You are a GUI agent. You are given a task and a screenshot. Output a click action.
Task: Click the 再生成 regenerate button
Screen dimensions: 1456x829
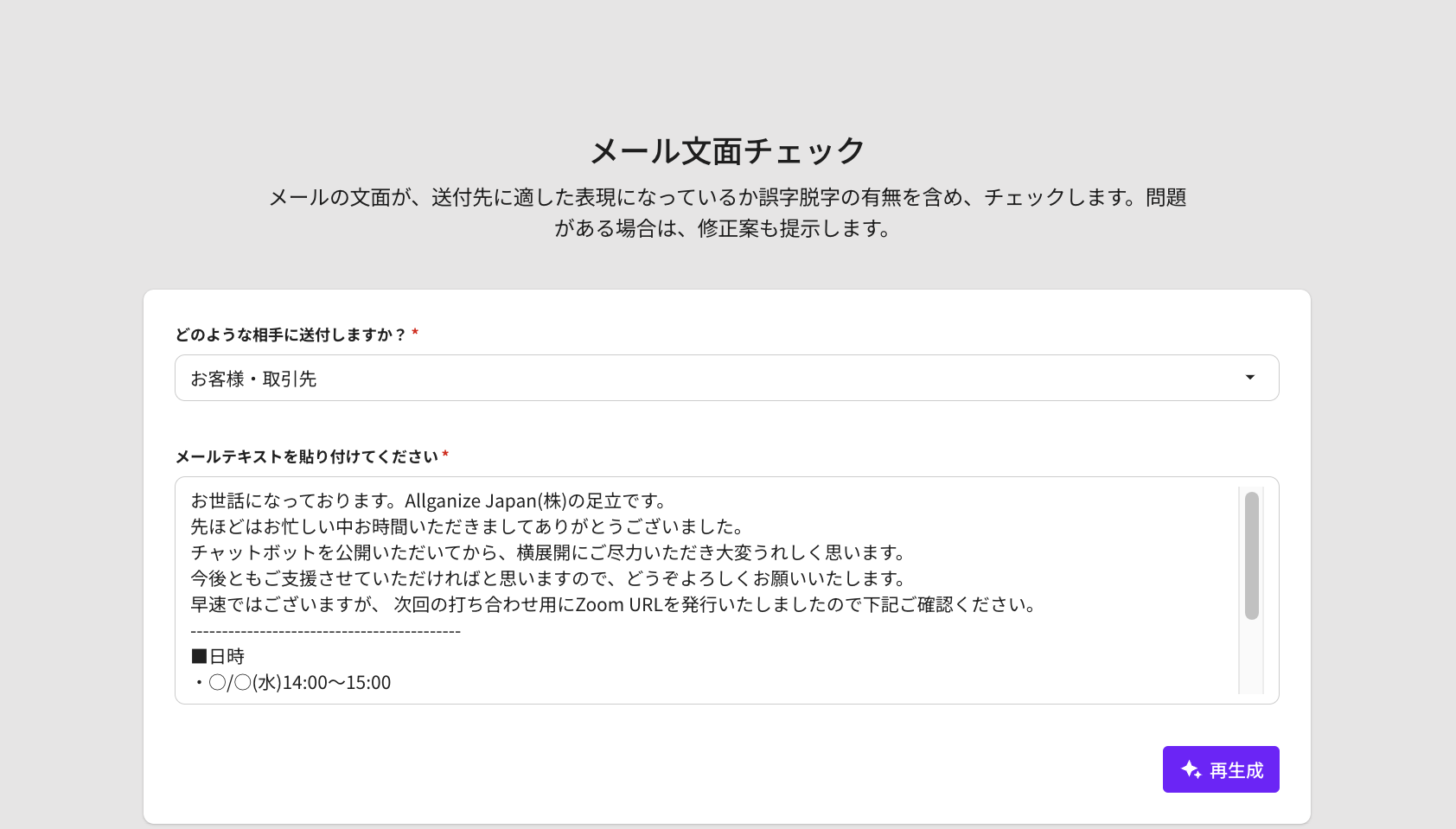point(1220,769)
